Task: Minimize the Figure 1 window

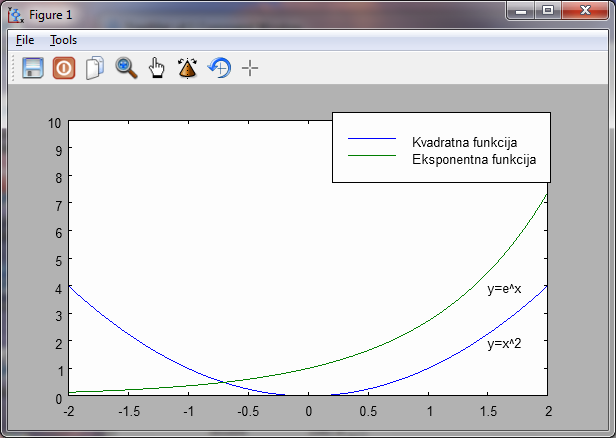Action: pyautogui.click(x=521, y=11)
